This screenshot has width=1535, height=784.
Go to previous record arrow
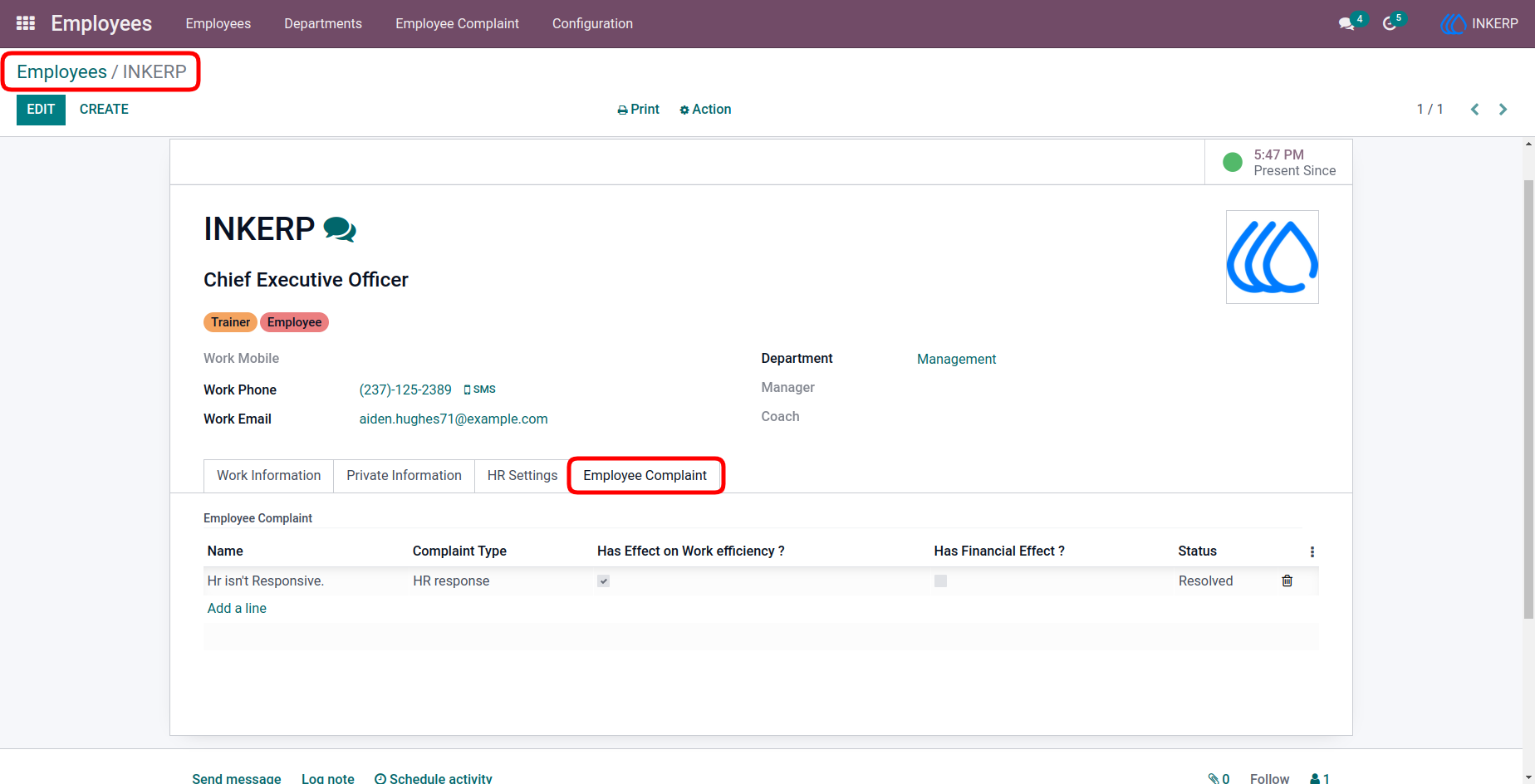pos(1474,110)
